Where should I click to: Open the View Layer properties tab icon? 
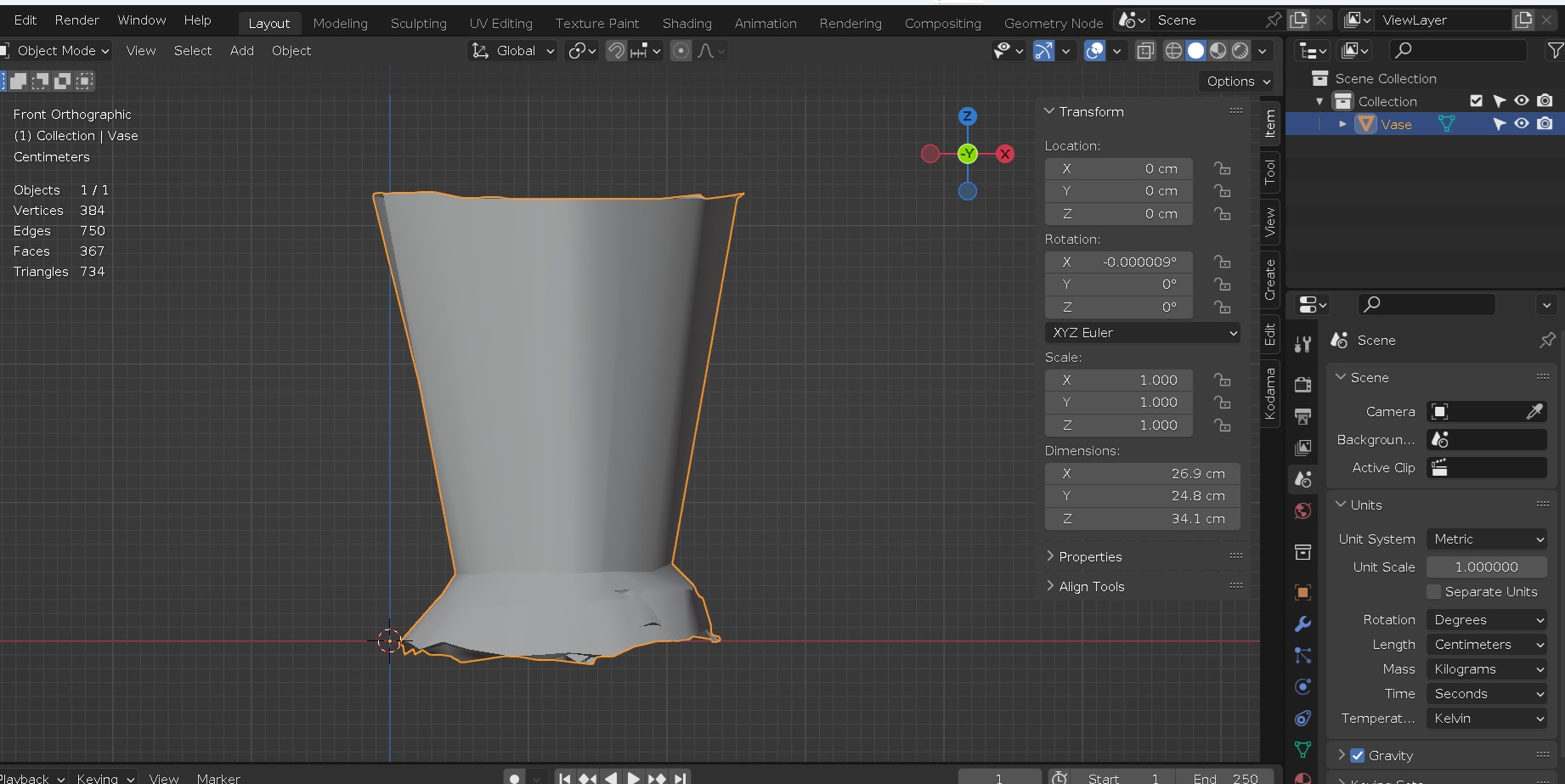point(1302,448)
